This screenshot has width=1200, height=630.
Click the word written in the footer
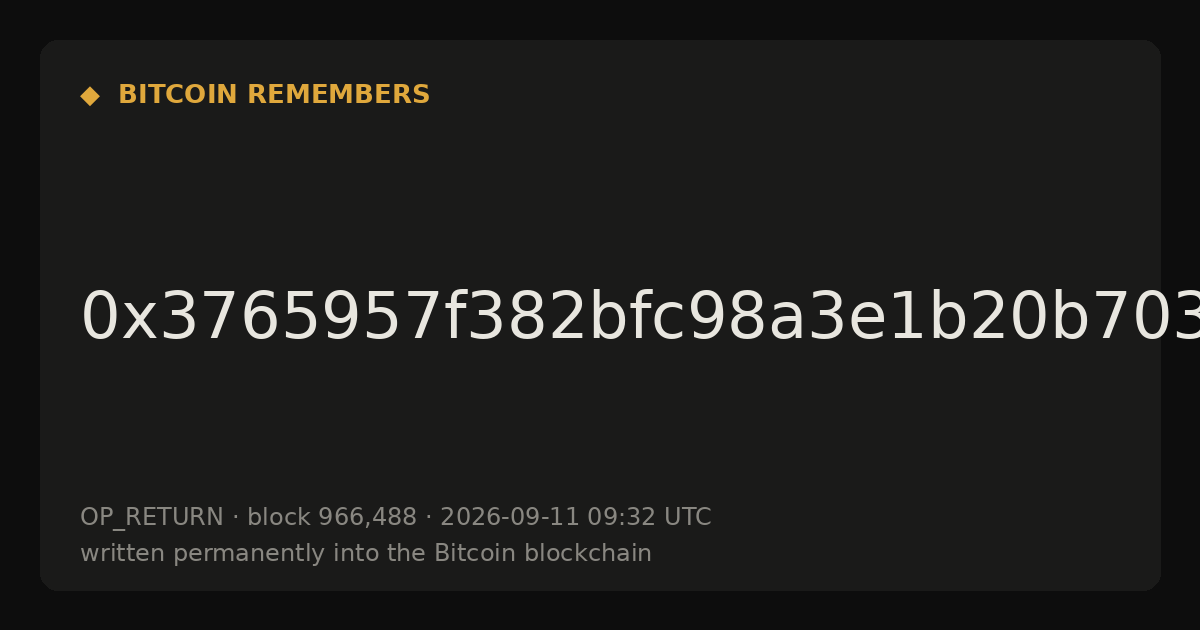click(x=123, y=553)
